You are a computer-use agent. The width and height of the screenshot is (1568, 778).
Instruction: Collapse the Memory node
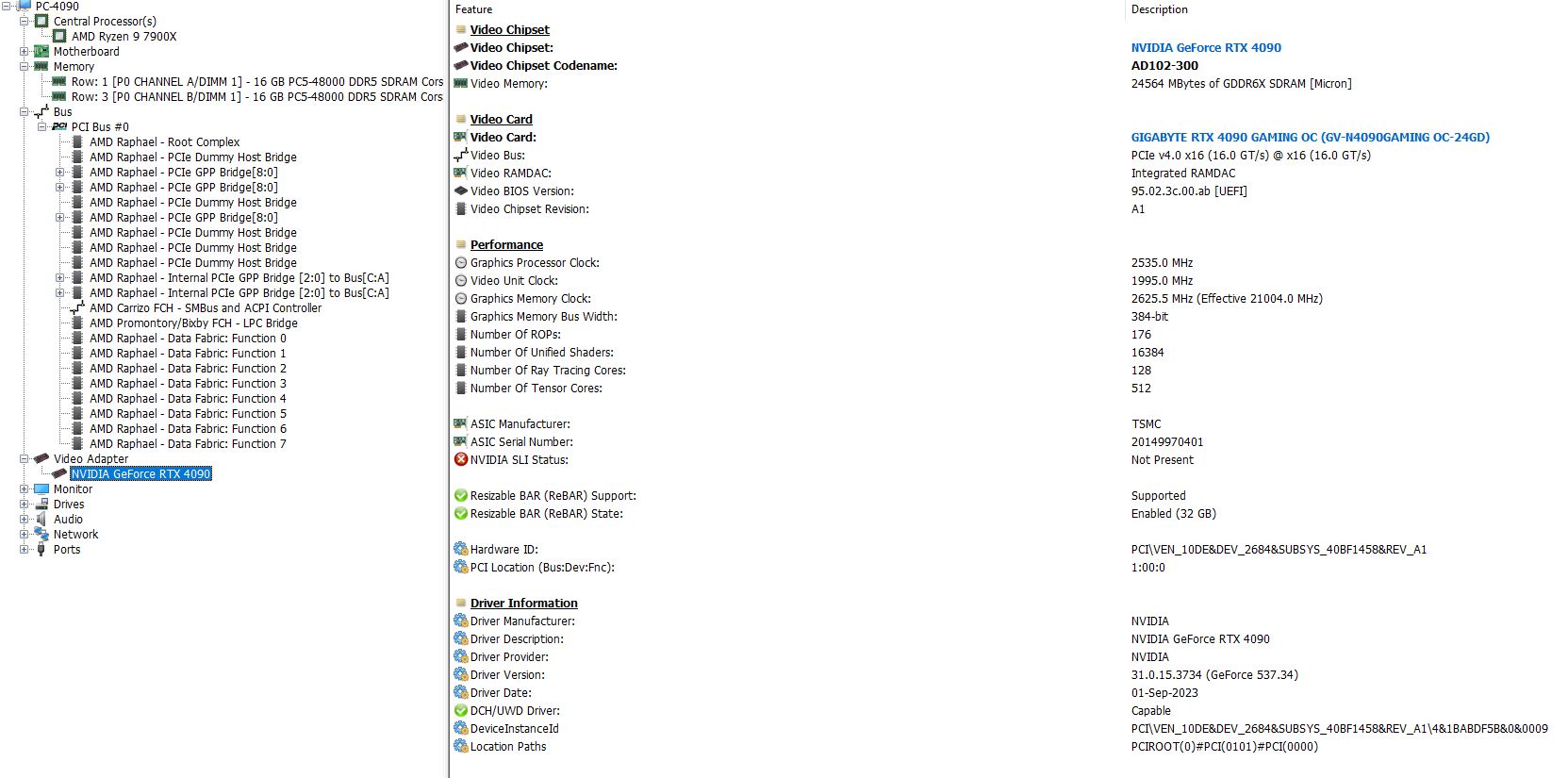(x=25, y=66)
